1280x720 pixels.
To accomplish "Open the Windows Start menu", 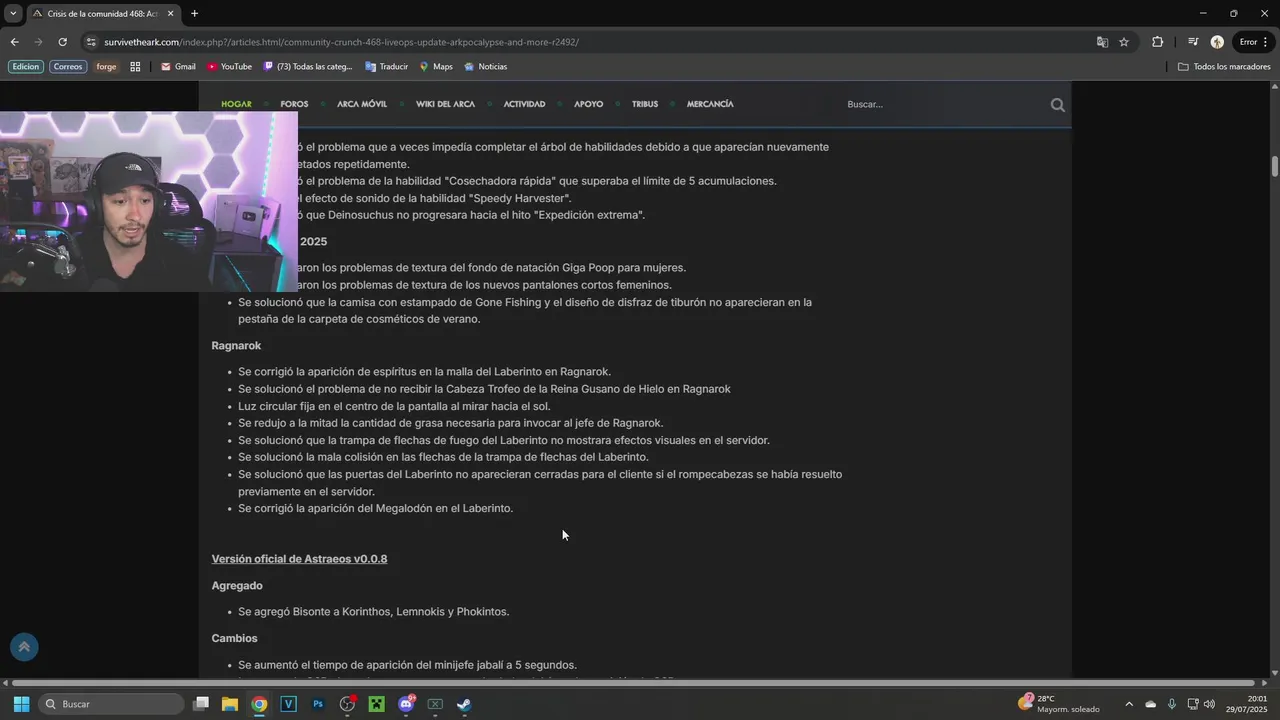I will (x=21, y=704).
